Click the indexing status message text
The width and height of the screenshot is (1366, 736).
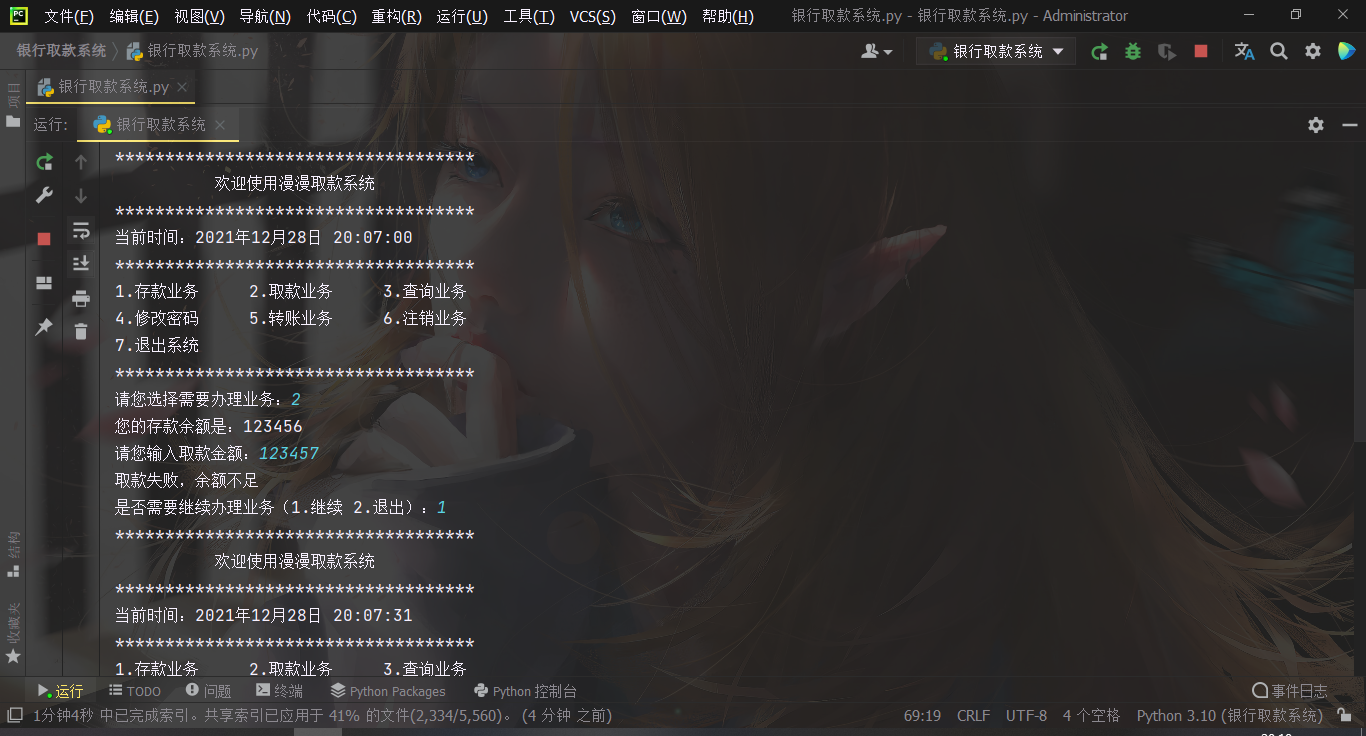322,716
